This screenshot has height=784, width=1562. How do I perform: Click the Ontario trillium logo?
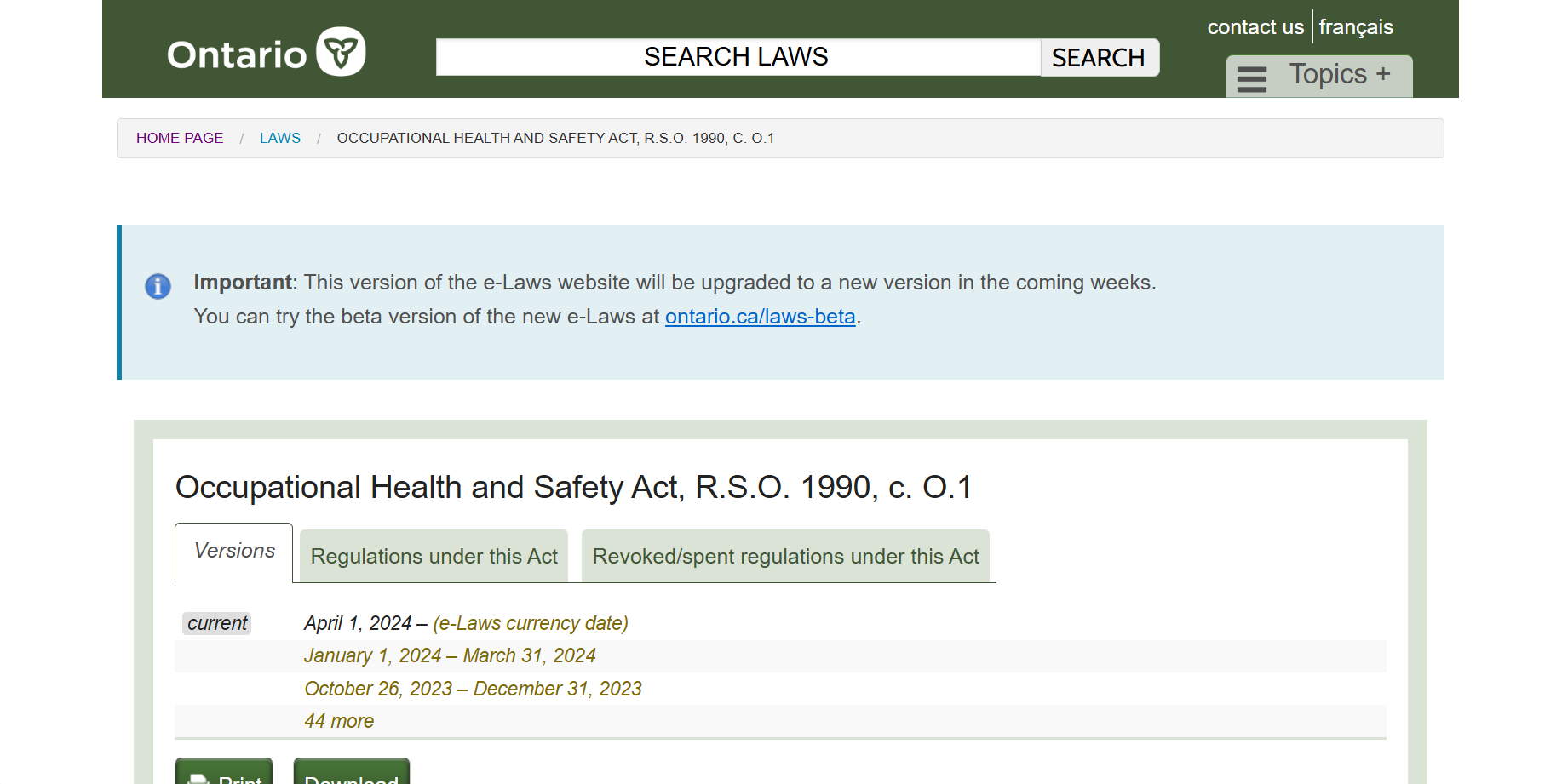point(341,52)
